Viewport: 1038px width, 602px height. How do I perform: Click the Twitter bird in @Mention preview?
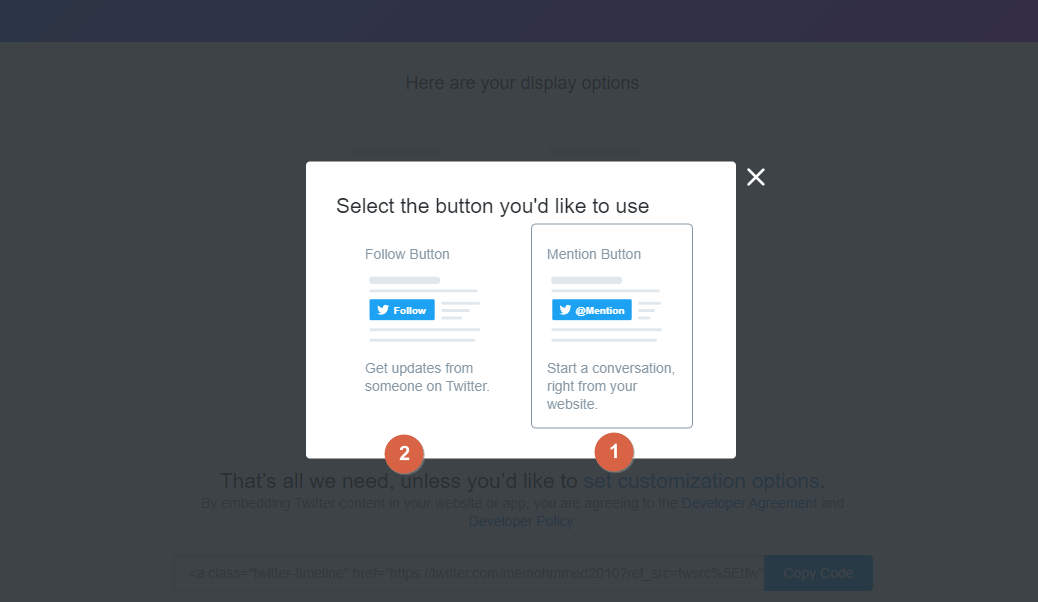[565, 310]
